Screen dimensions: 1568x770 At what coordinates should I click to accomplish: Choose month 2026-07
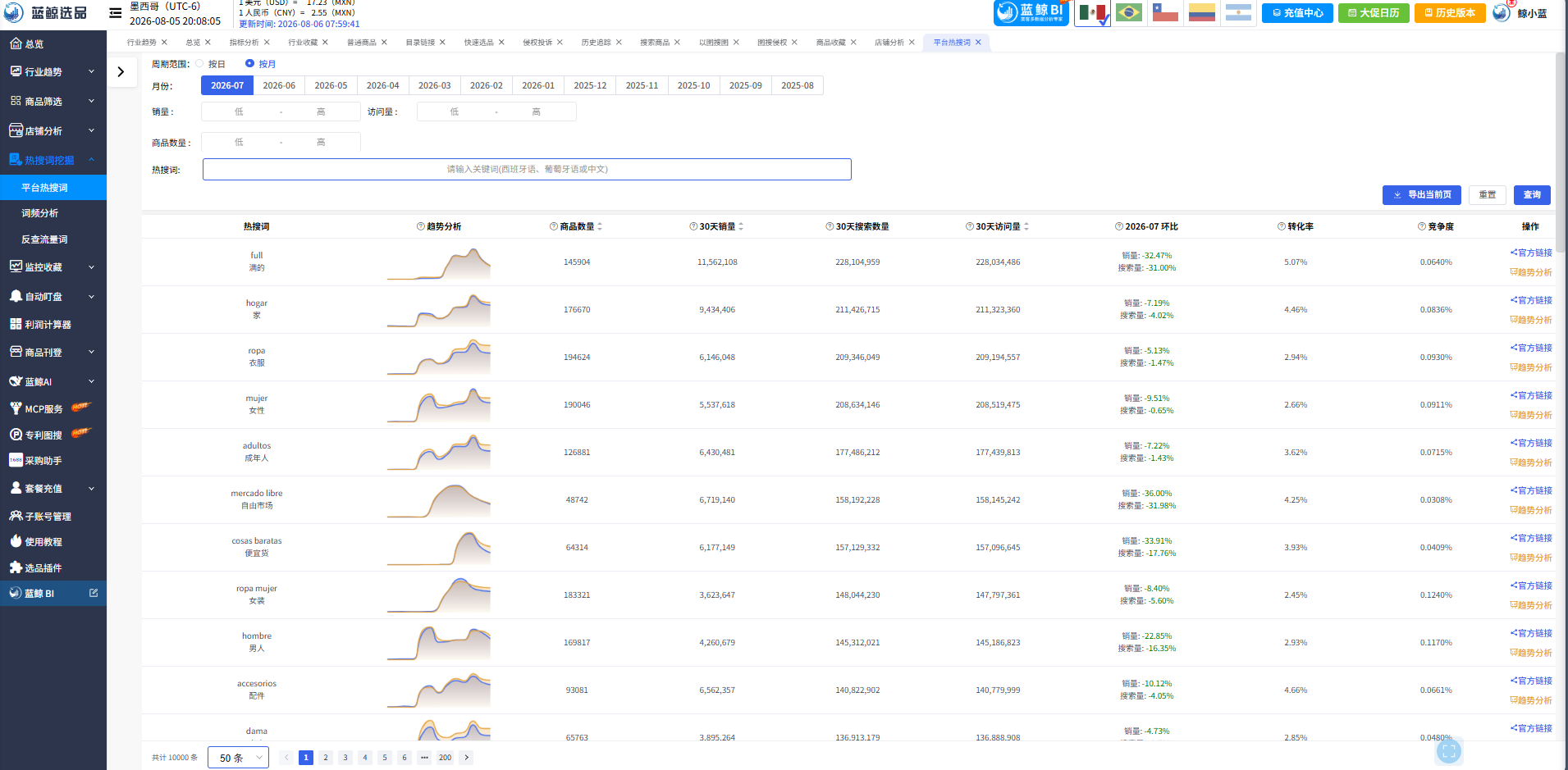point(227,85)
